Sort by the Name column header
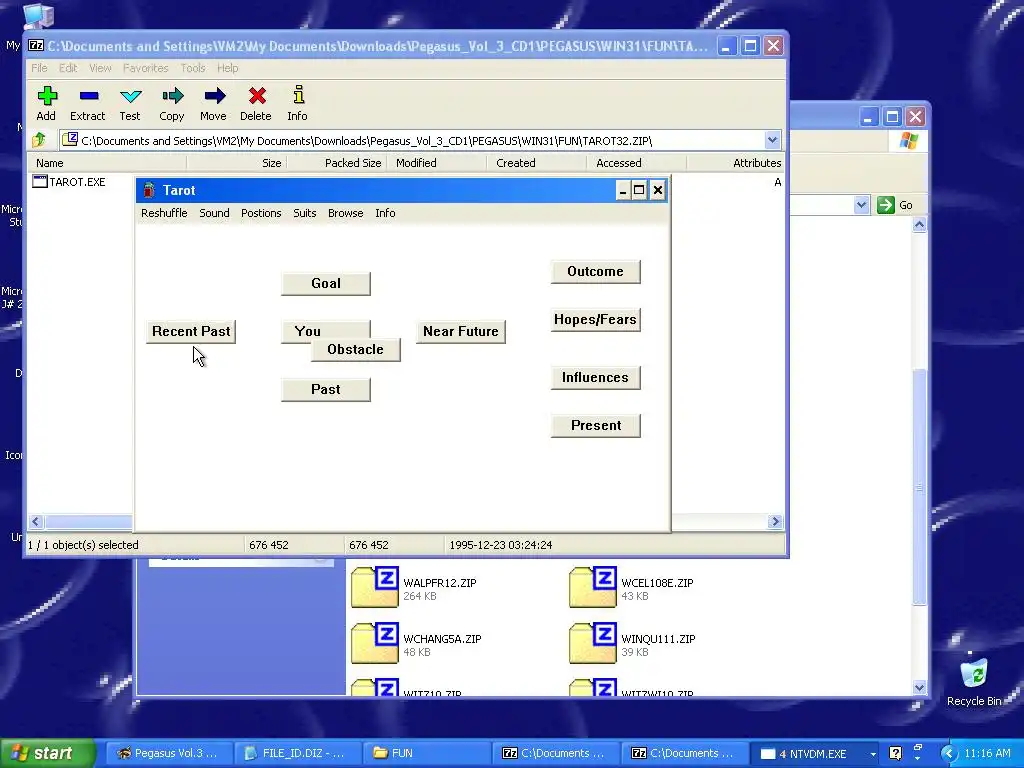This screenshot has height=768, width=1024. point(108,163)
